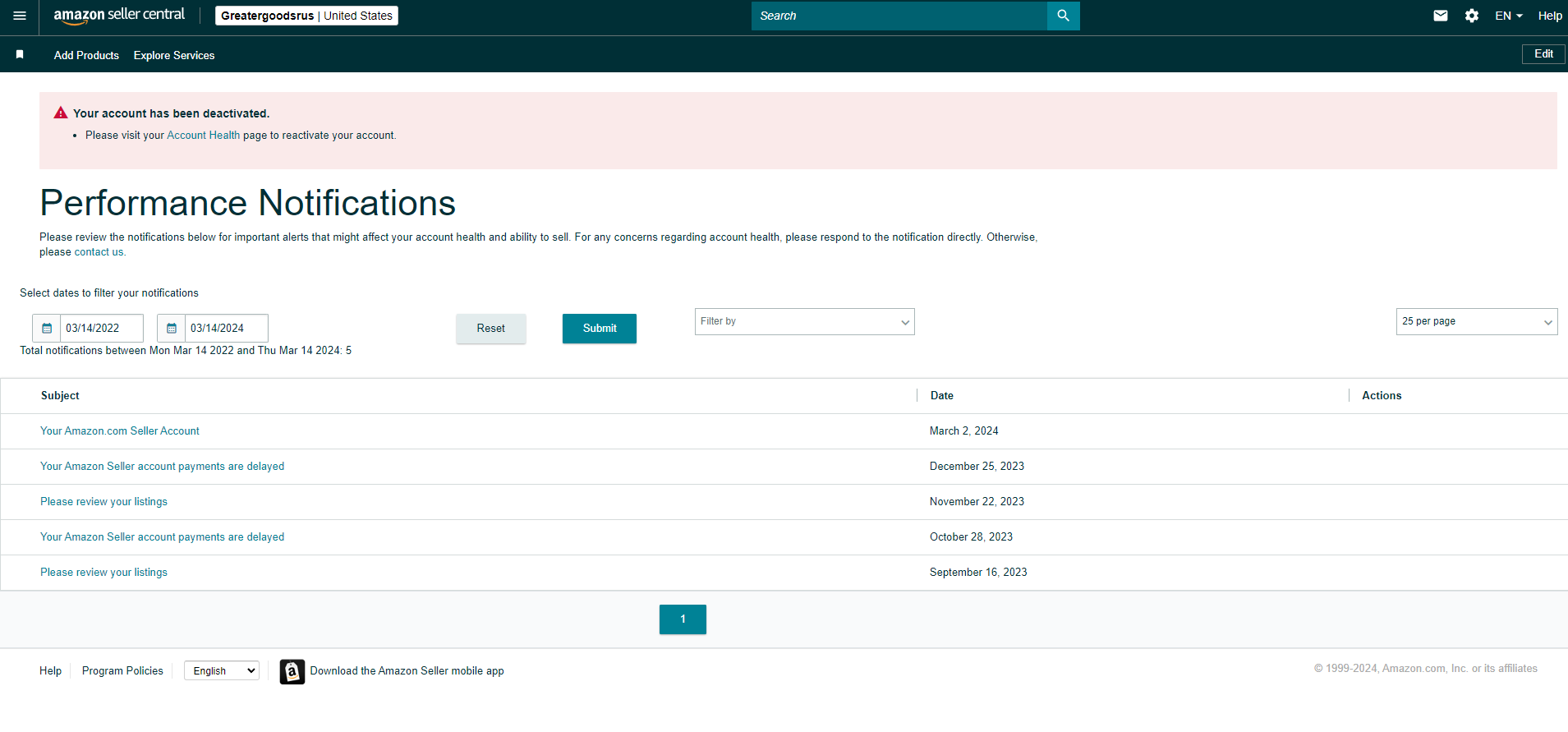This screenshot has height=732, width=1568.
Task: Click the Performance Notifications heading
Action: click(x=247, y=203)
